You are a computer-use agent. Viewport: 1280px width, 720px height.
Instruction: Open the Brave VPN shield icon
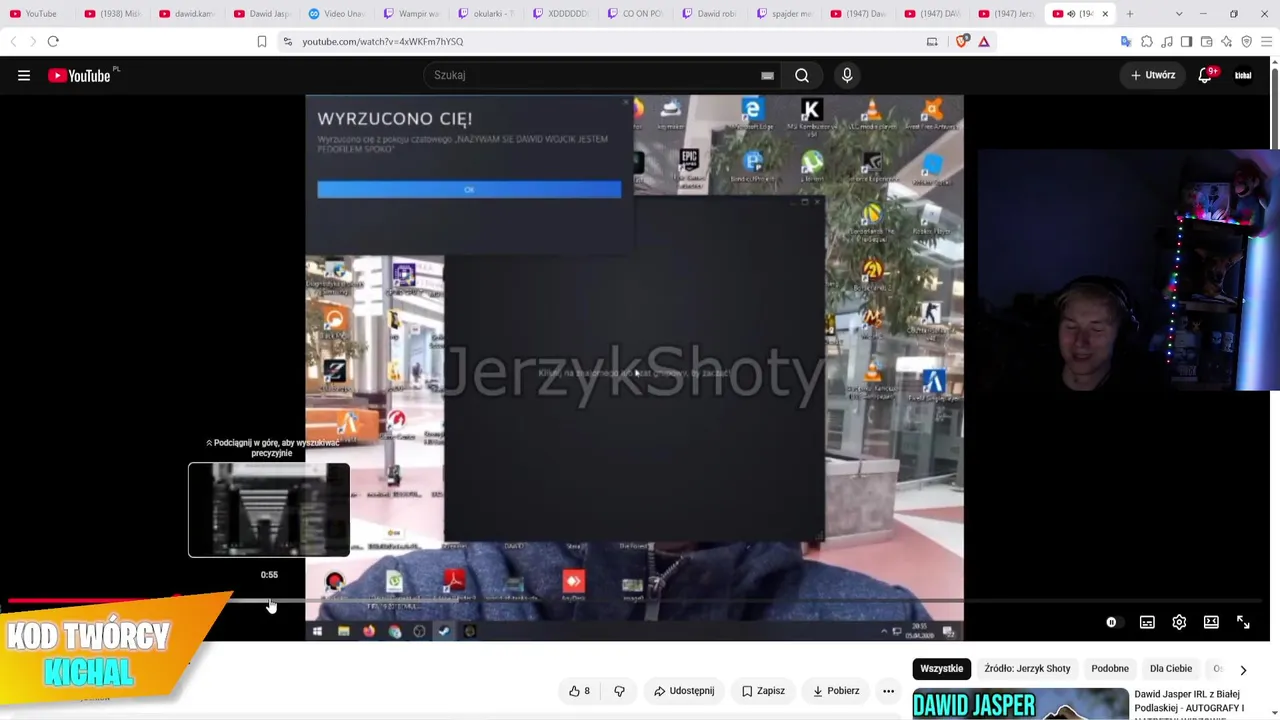pyautogui.click(x=1246, y=41)
